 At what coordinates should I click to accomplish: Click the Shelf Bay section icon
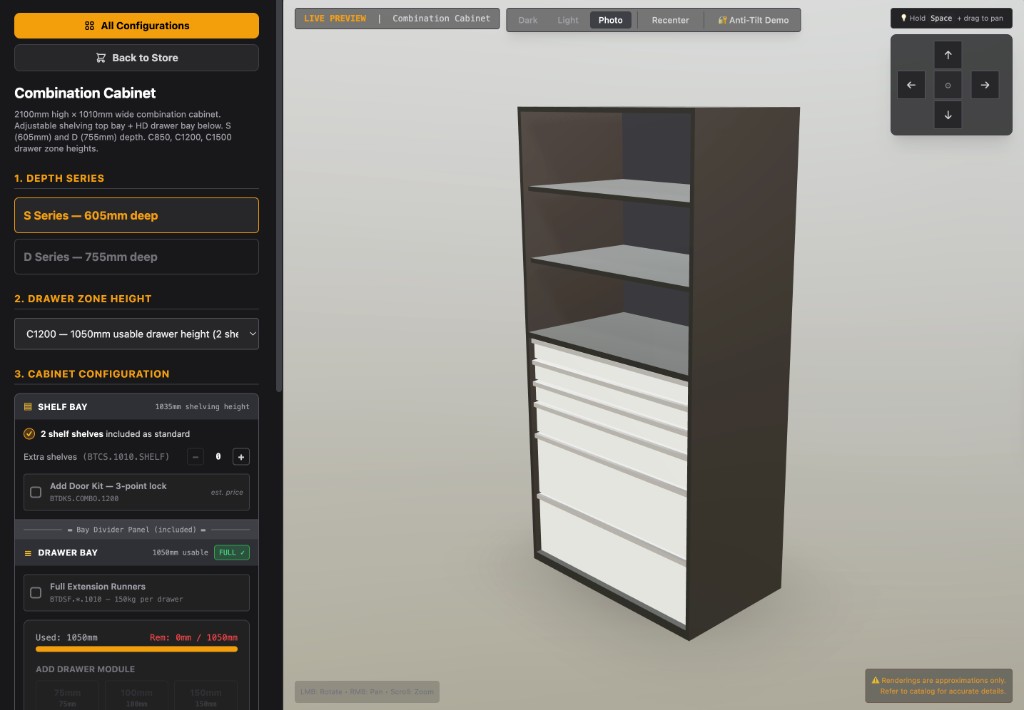27,407
